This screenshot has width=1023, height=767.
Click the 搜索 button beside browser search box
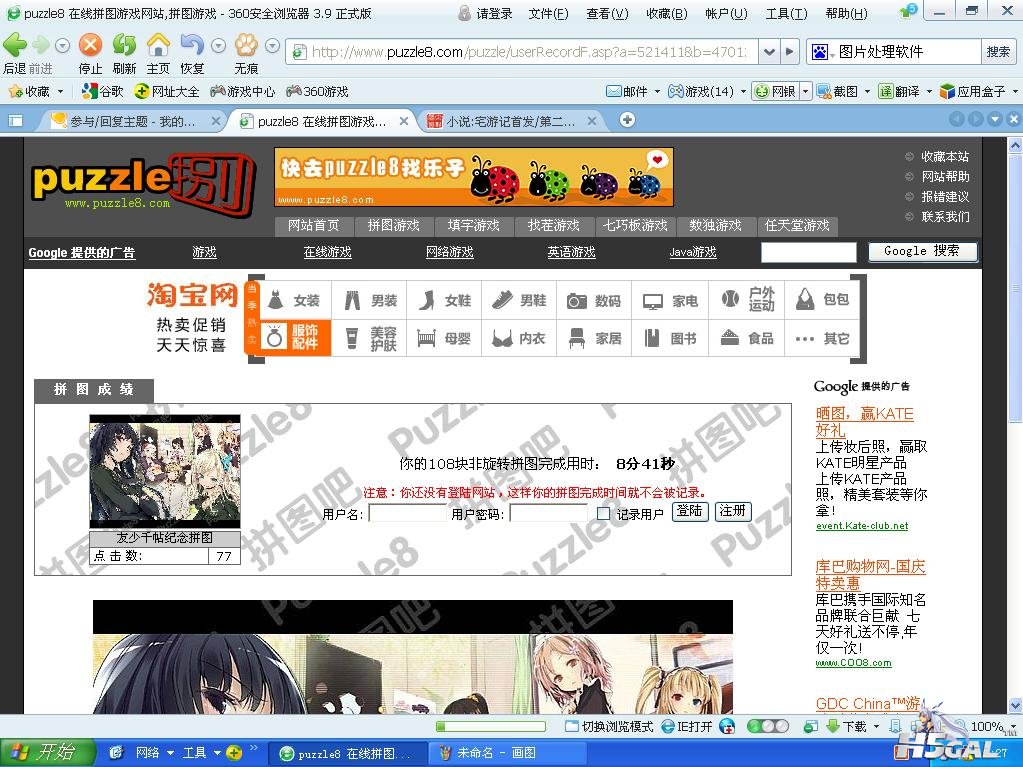pos(998,52)
